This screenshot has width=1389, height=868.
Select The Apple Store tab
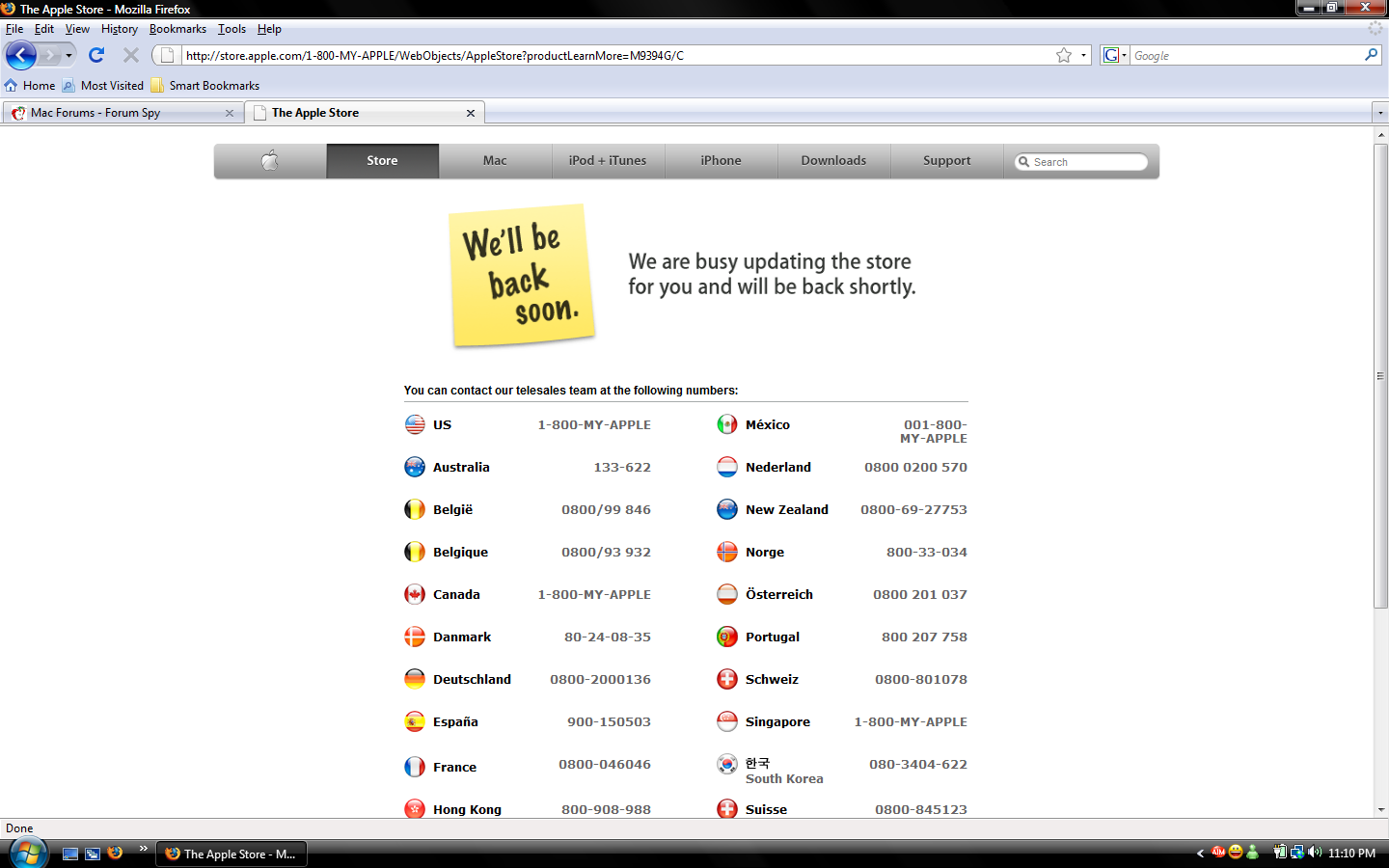pyautogui.click(x=365, y=113)
